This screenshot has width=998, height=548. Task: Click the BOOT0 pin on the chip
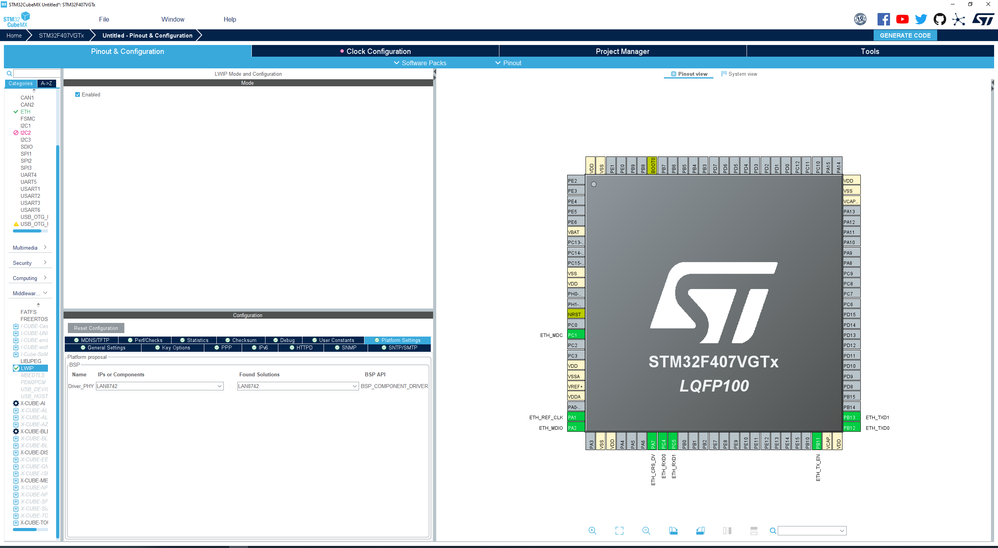coord(652,165)
